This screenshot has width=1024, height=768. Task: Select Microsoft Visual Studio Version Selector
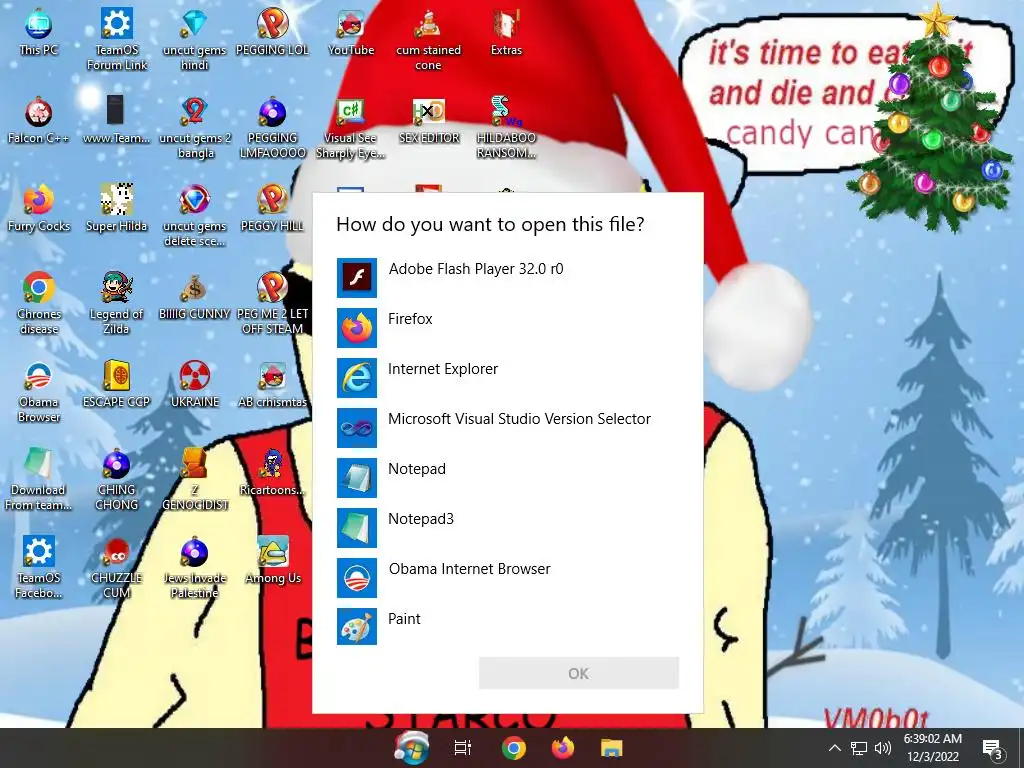[x=507, y=428]
